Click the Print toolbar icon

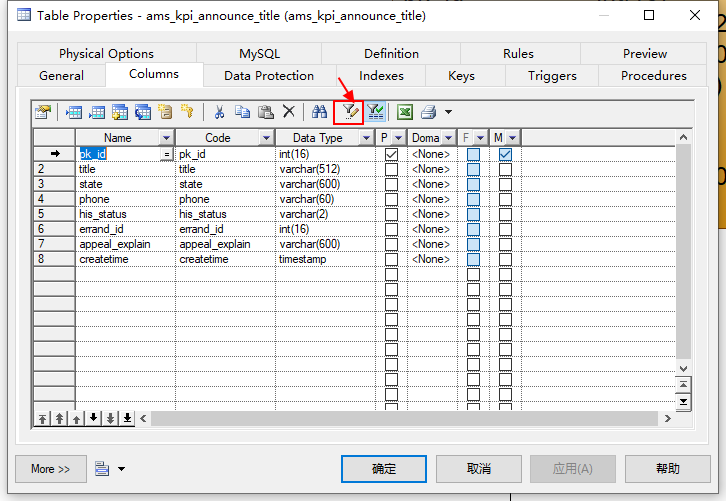429,112
